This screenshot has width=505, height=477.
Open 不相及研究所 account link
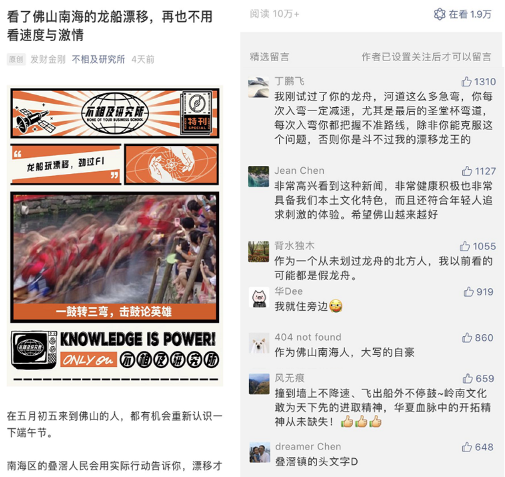[98, 59]
